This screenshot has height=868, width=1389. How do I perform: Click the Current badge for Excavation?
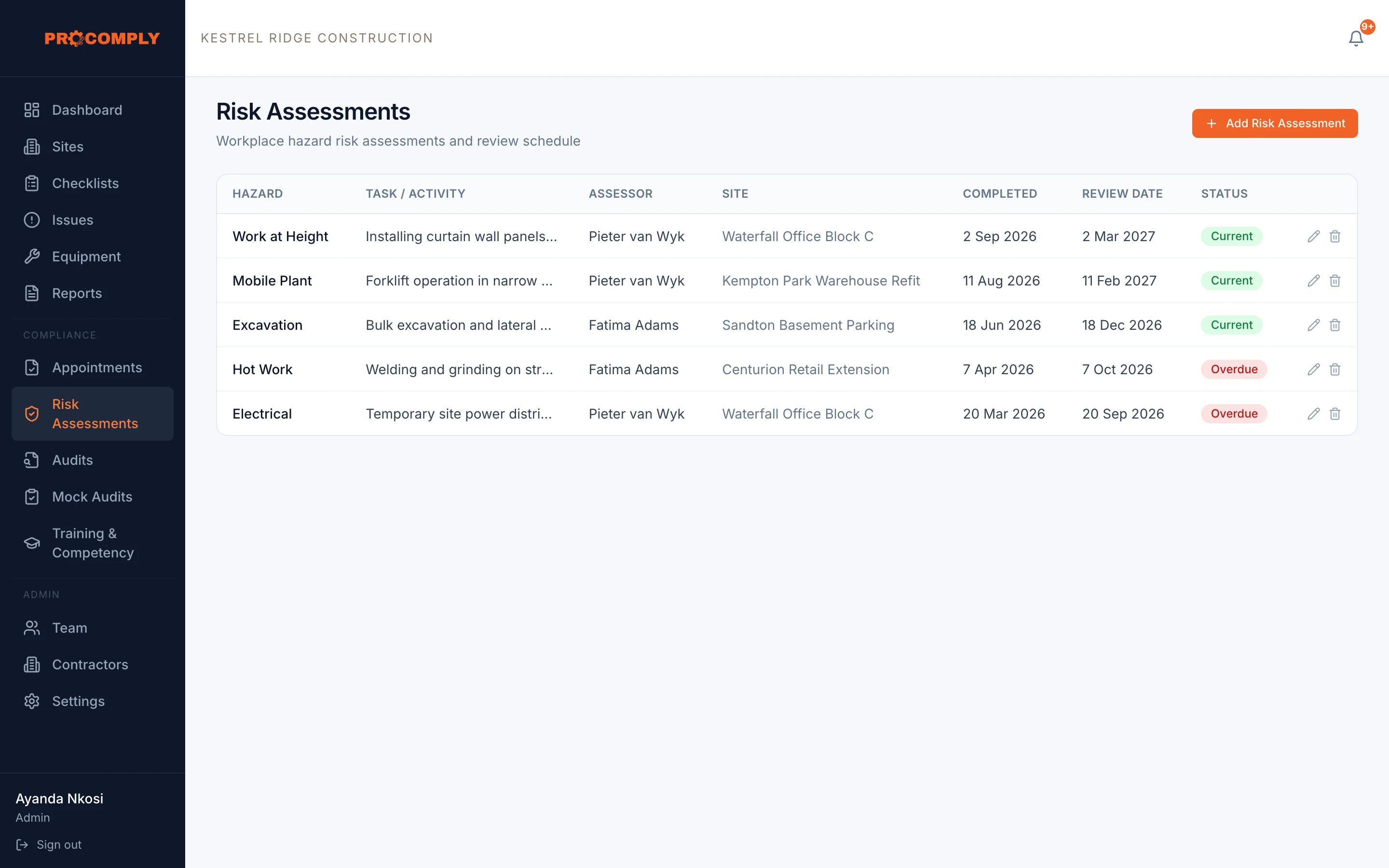coord(1232,325)
